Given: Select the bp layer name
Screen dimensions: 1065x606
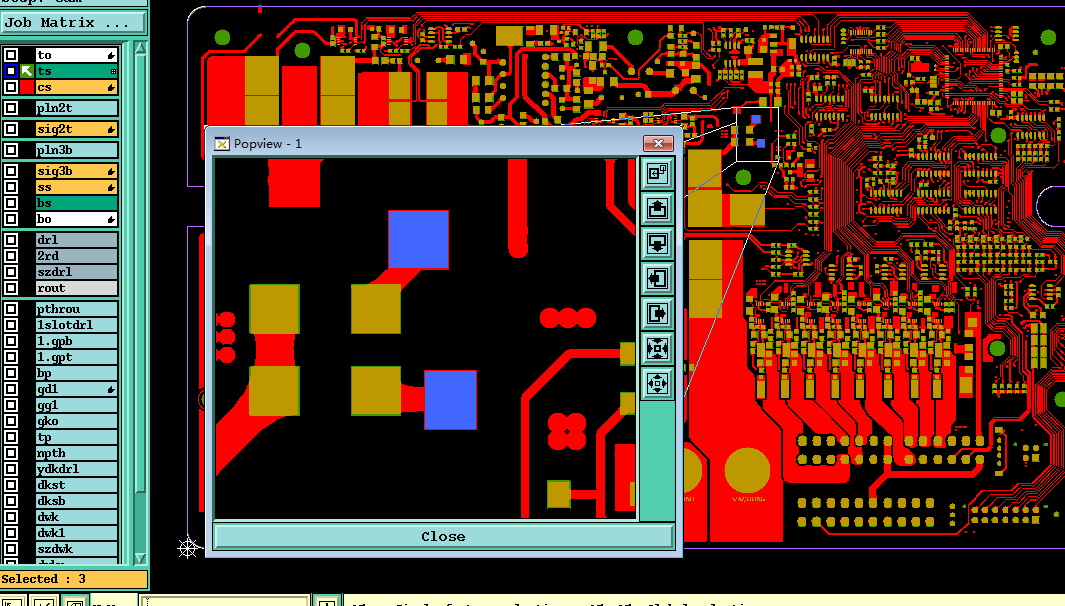Looking at the screenshot, I should (77, 373).
